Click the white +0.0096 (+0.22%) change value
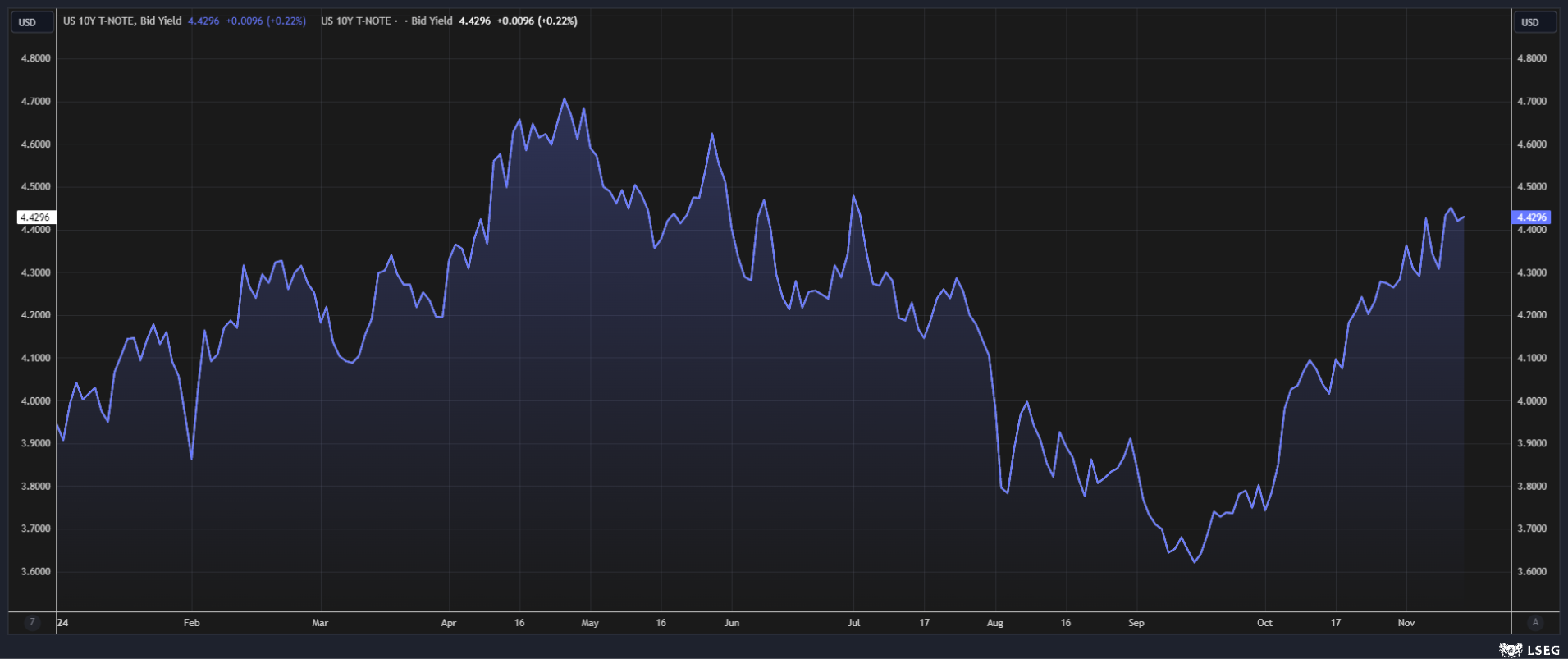Viewport: 1568px width, 659px height. point(537,21)
